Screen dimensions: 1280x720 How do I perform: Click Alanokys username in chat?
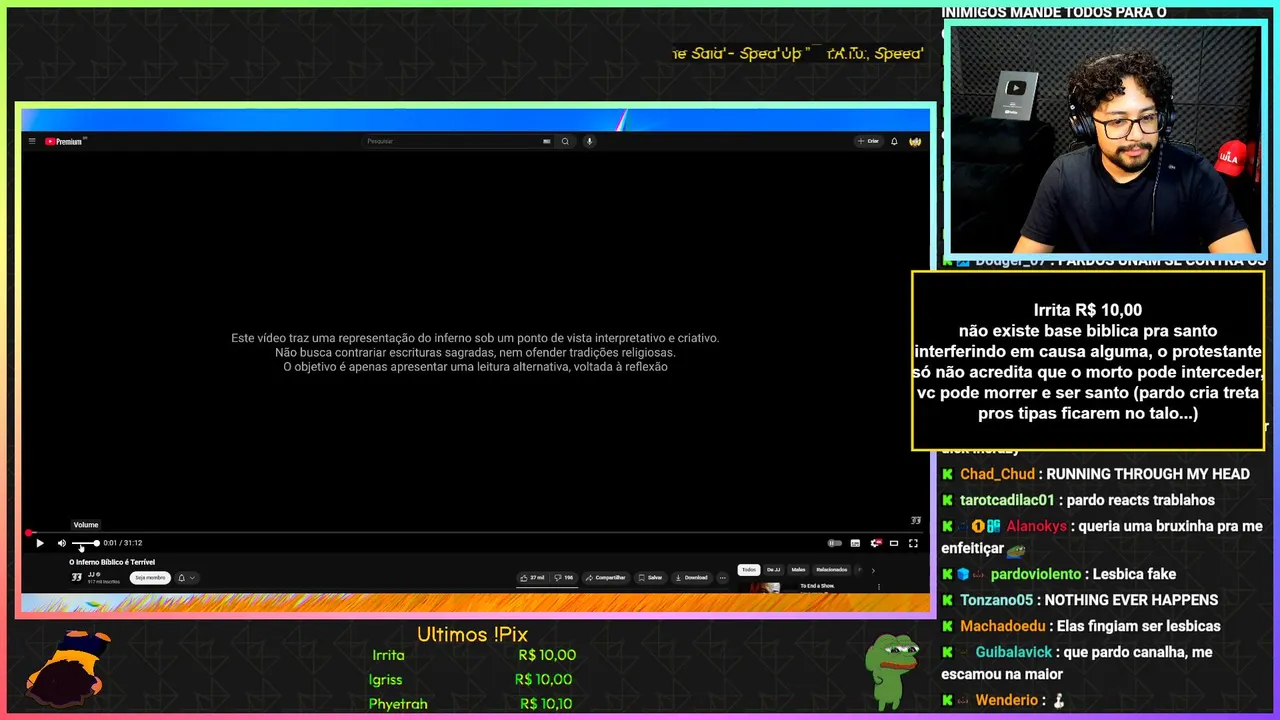pyautogui.click(x=1038, y=526)
